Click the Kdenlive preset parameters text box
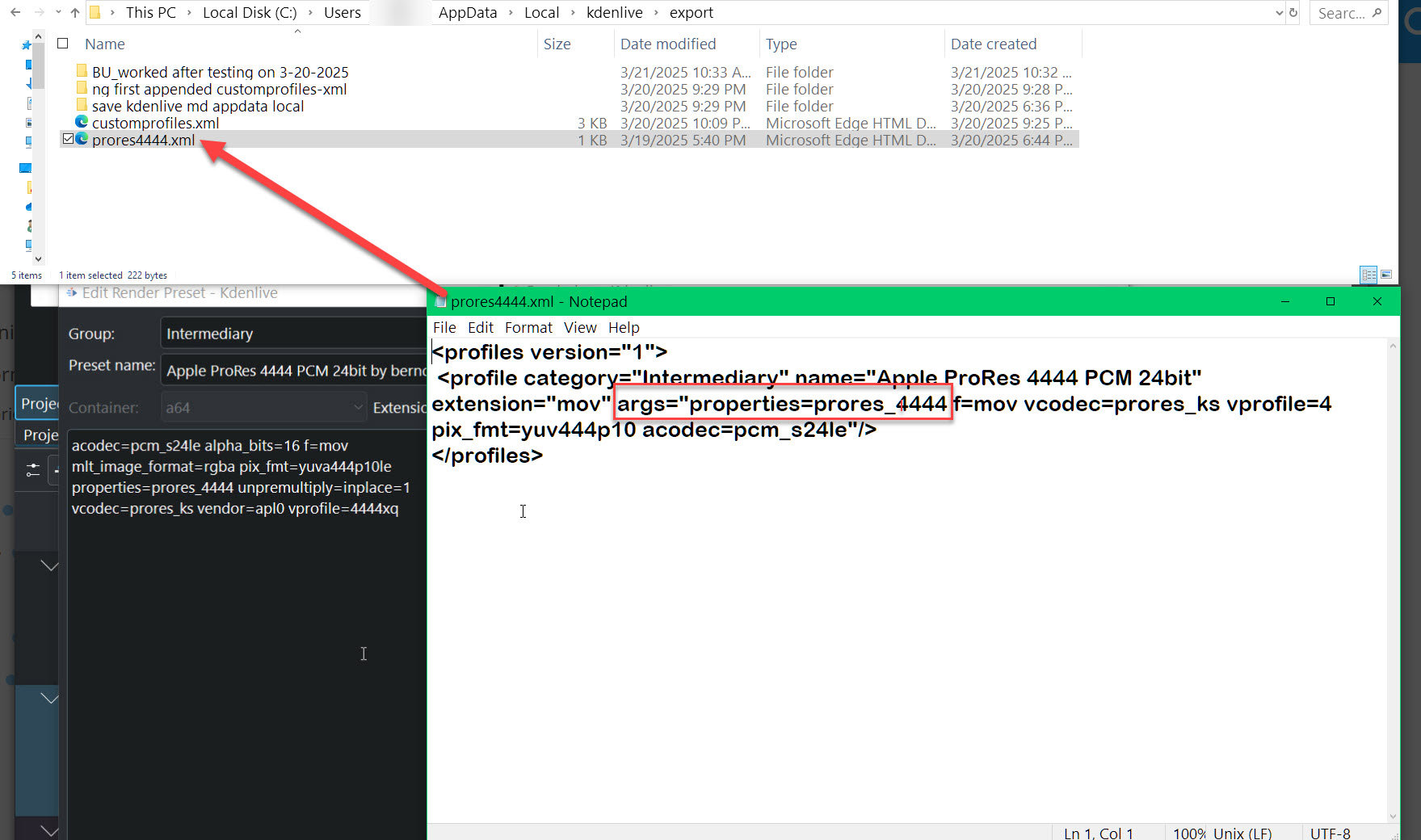 click(246, 634)
